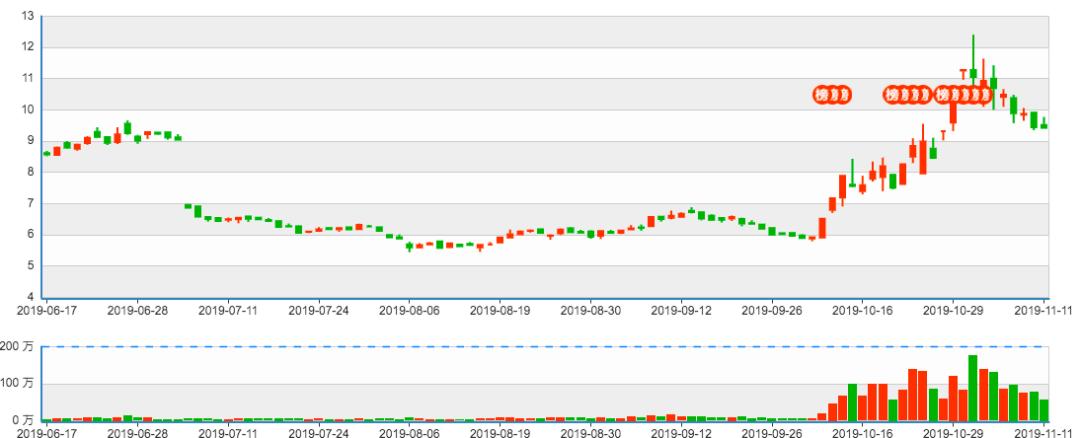Click the price axis label 6
Image resolution: width=1080 pixels, height=438 pixels.
pyautogui.click(x=31, y=234)
